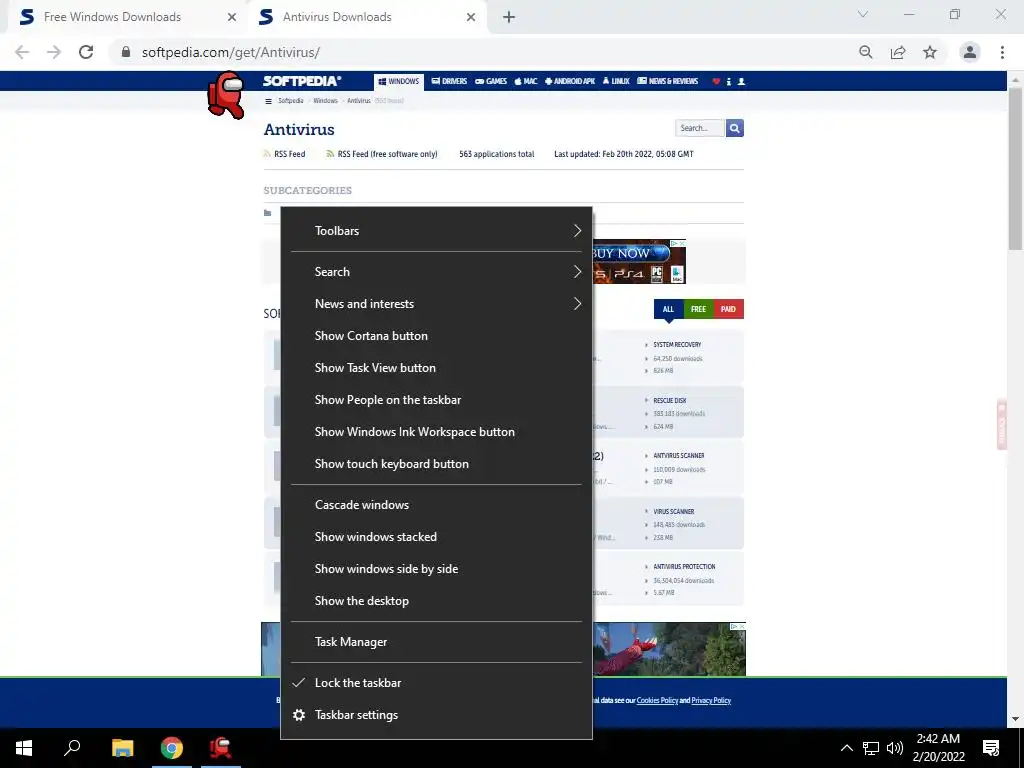Open the MAC section
1024x768 pixels.
(x=526, y=82)
